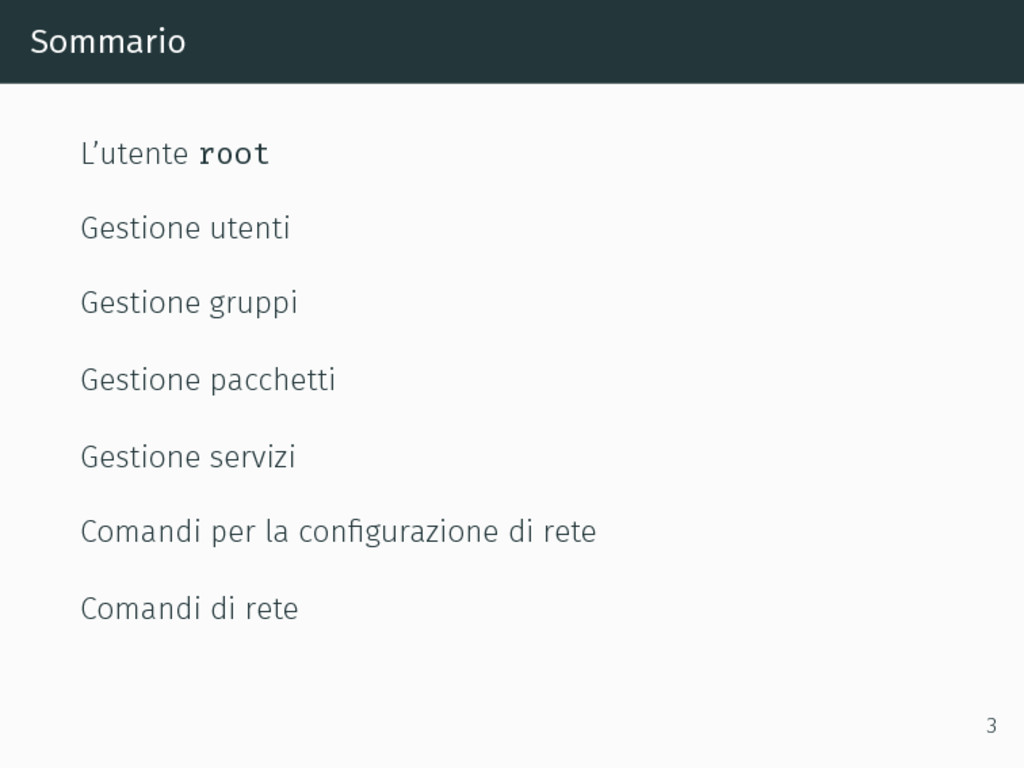Click the word "gruppi"
Image resolution: width=1024 pixels, height=768 pixels.
(x=253, y=305)
